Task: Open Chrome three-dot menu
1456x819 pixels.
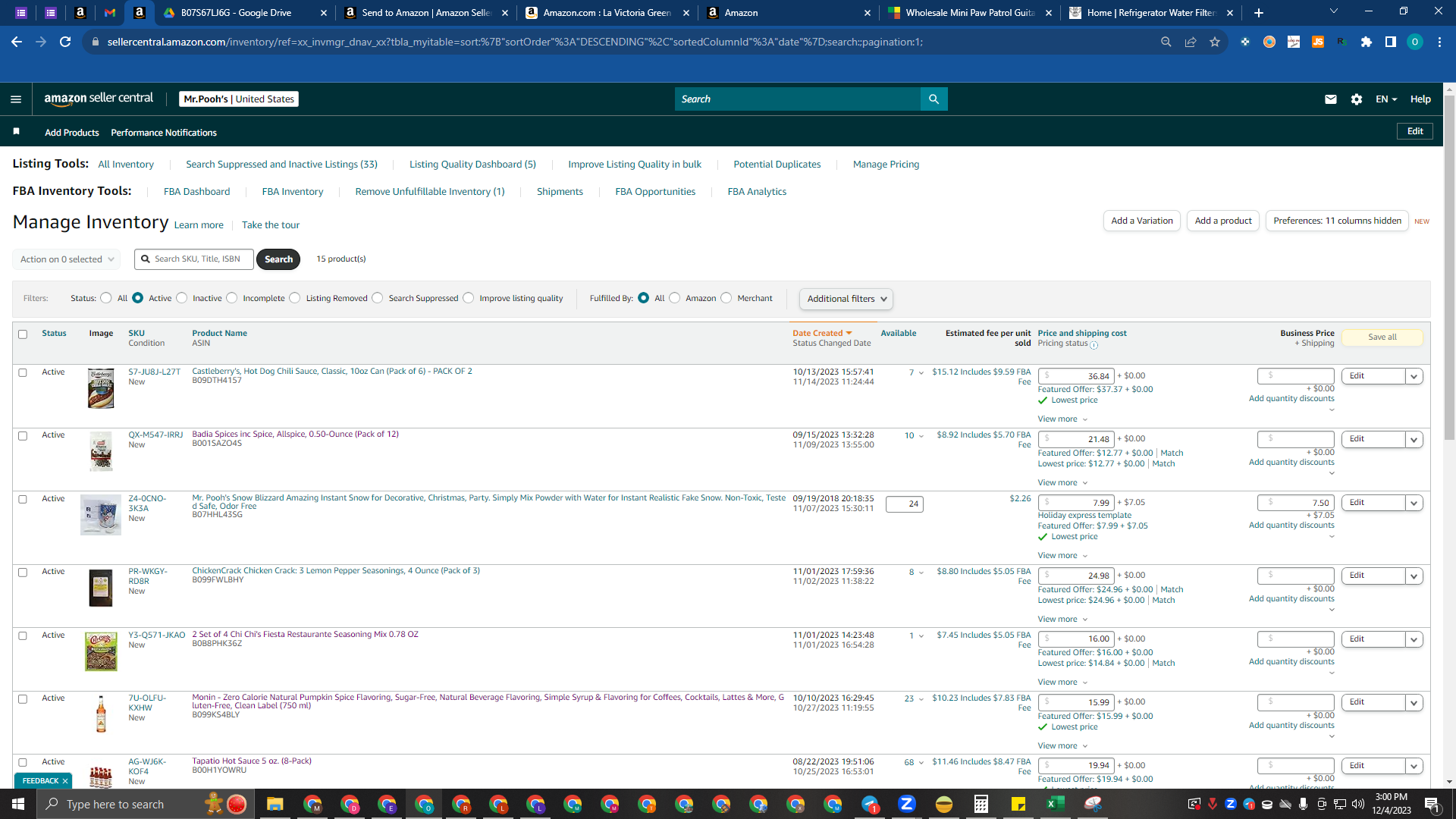Action: point(1439,42)
